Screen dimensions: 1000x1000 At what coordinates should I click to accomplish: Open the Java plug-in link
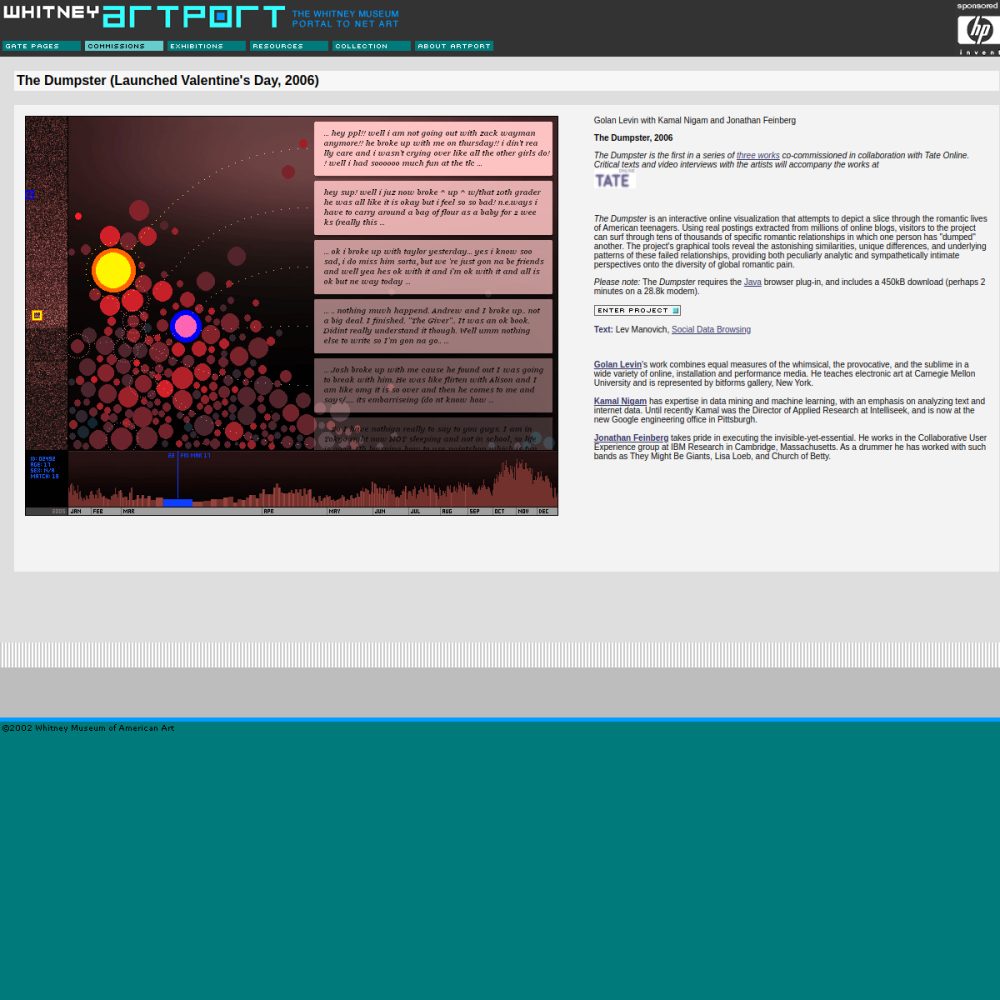(x=753, y=282)
